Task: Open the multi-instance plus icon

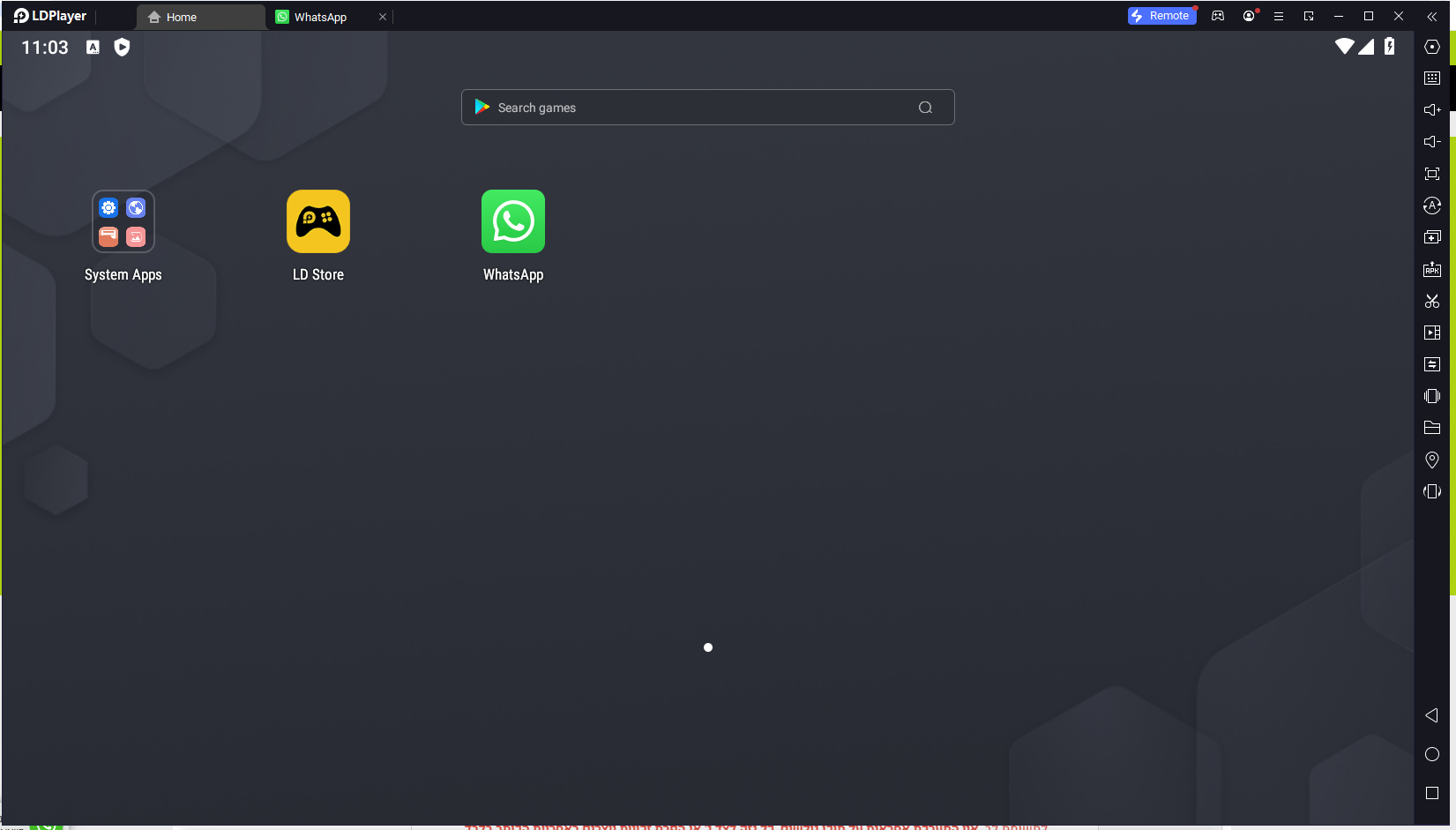Action: (1432, 237)
